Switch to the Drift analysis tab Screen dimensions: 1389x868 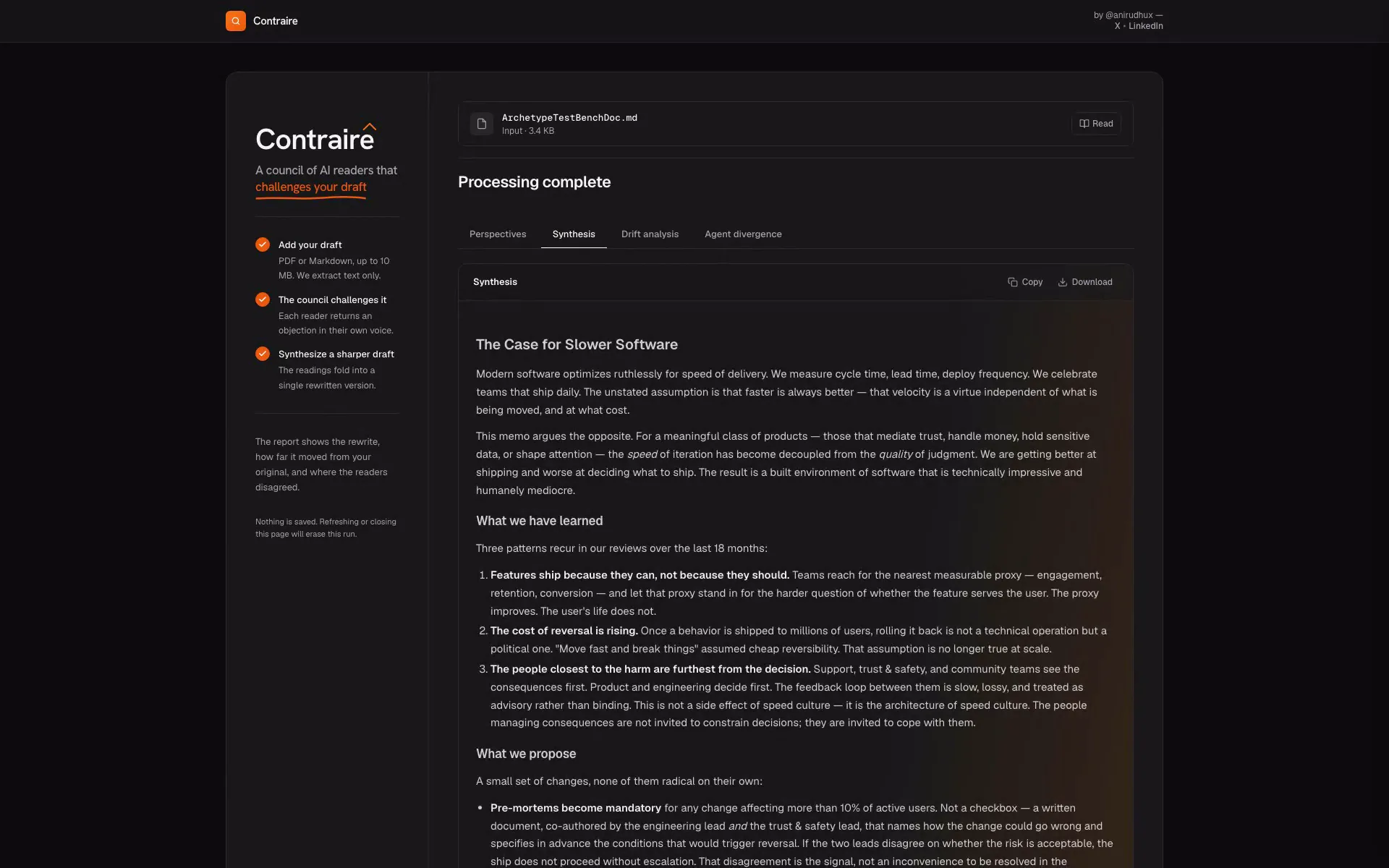[x=650, y=234]
